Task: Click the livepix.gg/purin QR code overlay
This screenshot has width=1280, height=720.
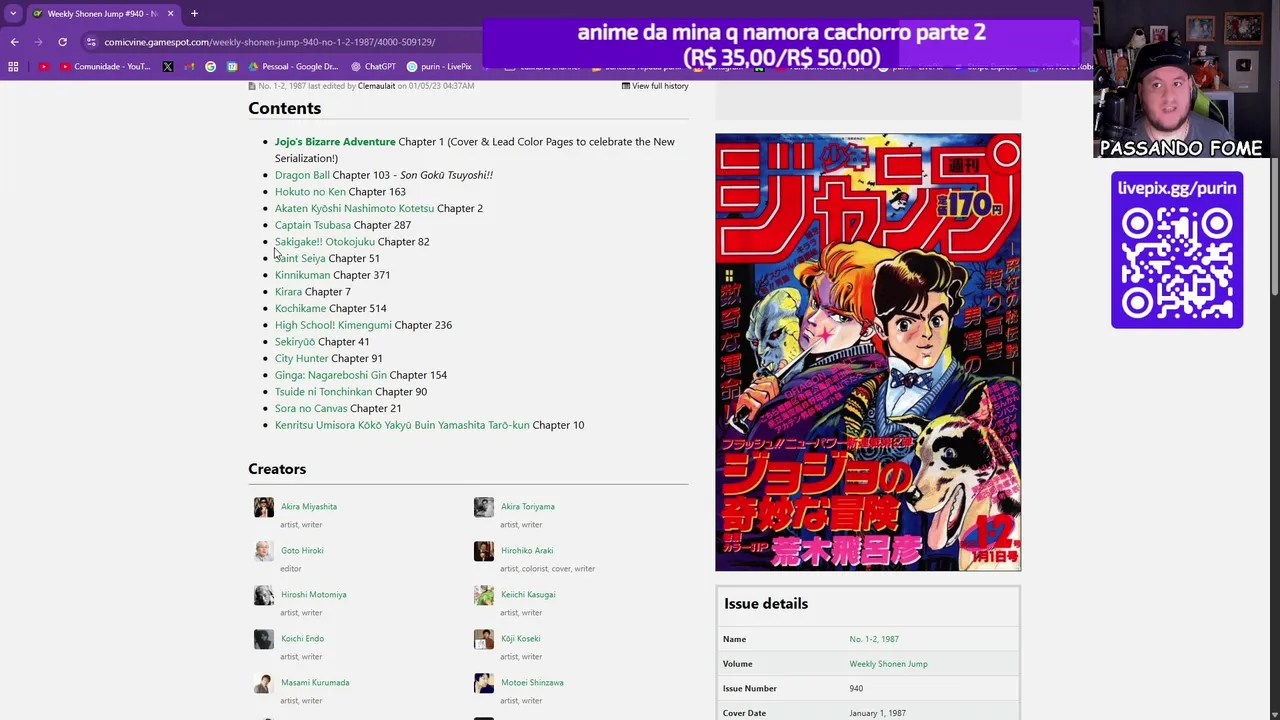Action: point(1177,250)
